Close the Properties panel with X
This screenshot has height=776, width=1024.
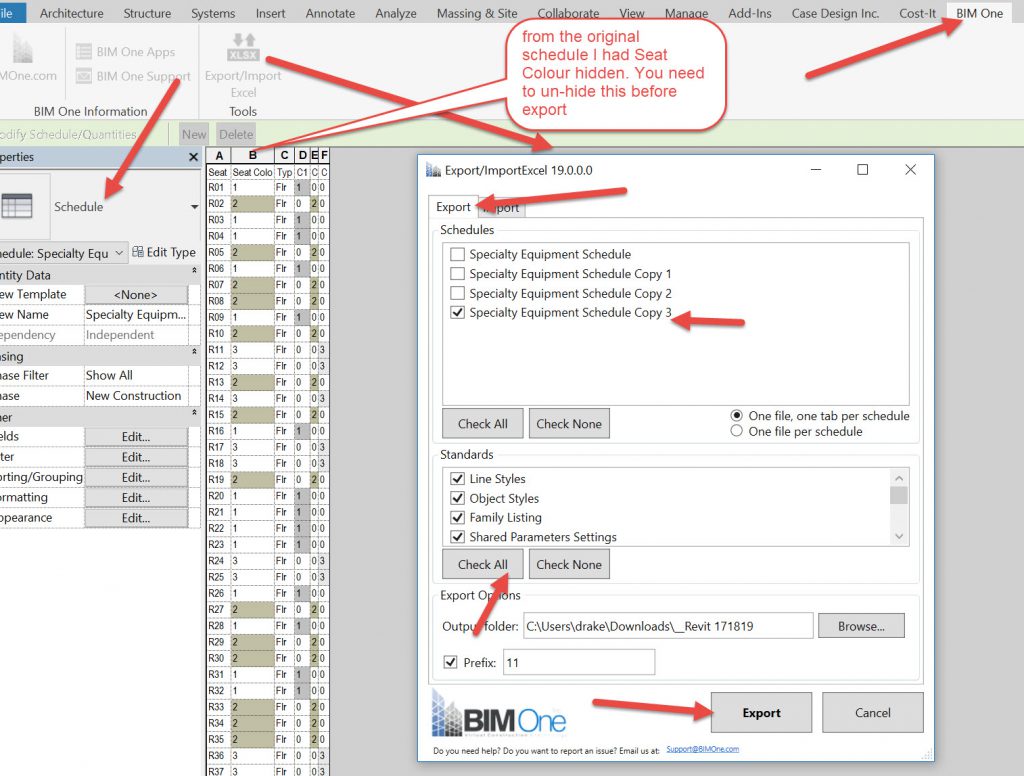(193, 157)
